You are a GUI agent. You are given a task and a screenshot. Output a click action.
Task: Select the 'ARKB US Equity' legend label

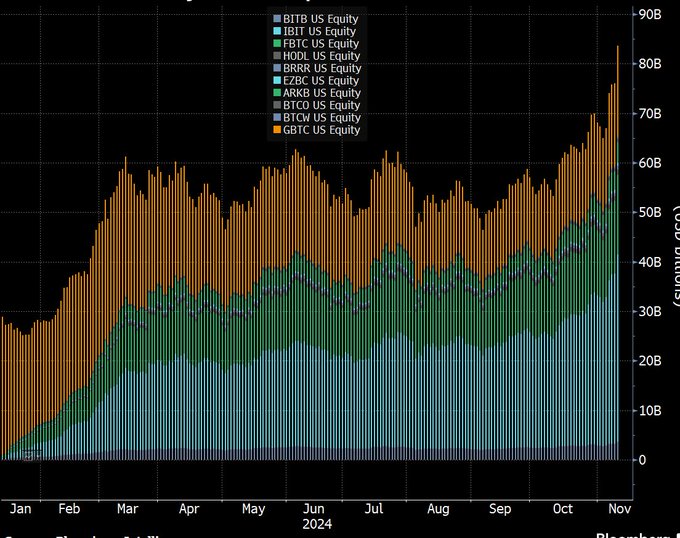click(x=322, y=93)
